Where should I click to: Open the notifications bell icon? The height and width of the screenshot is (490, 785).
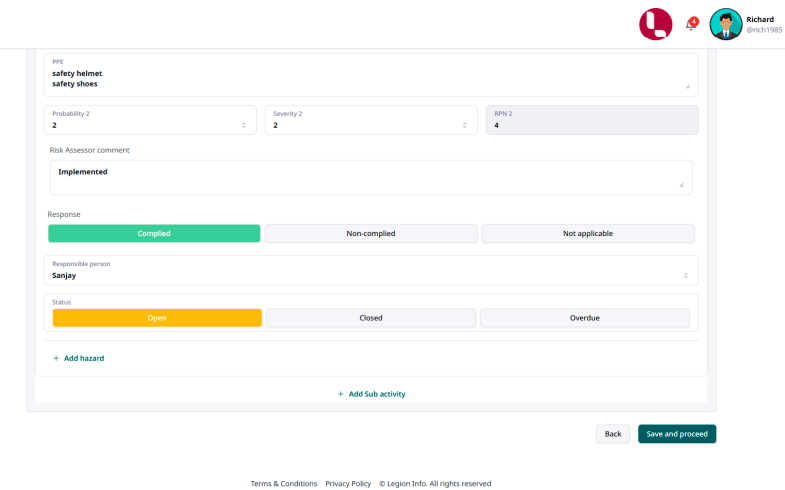tap(690, 25)
